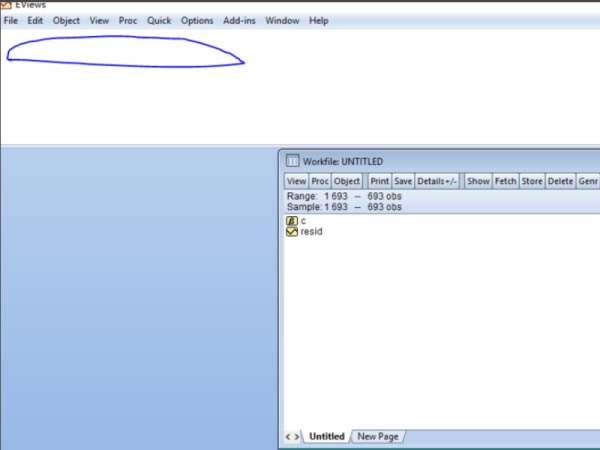600x450 pixels.
Task: Click the Sample: 1 693 line
Action: tap(344, 207)
